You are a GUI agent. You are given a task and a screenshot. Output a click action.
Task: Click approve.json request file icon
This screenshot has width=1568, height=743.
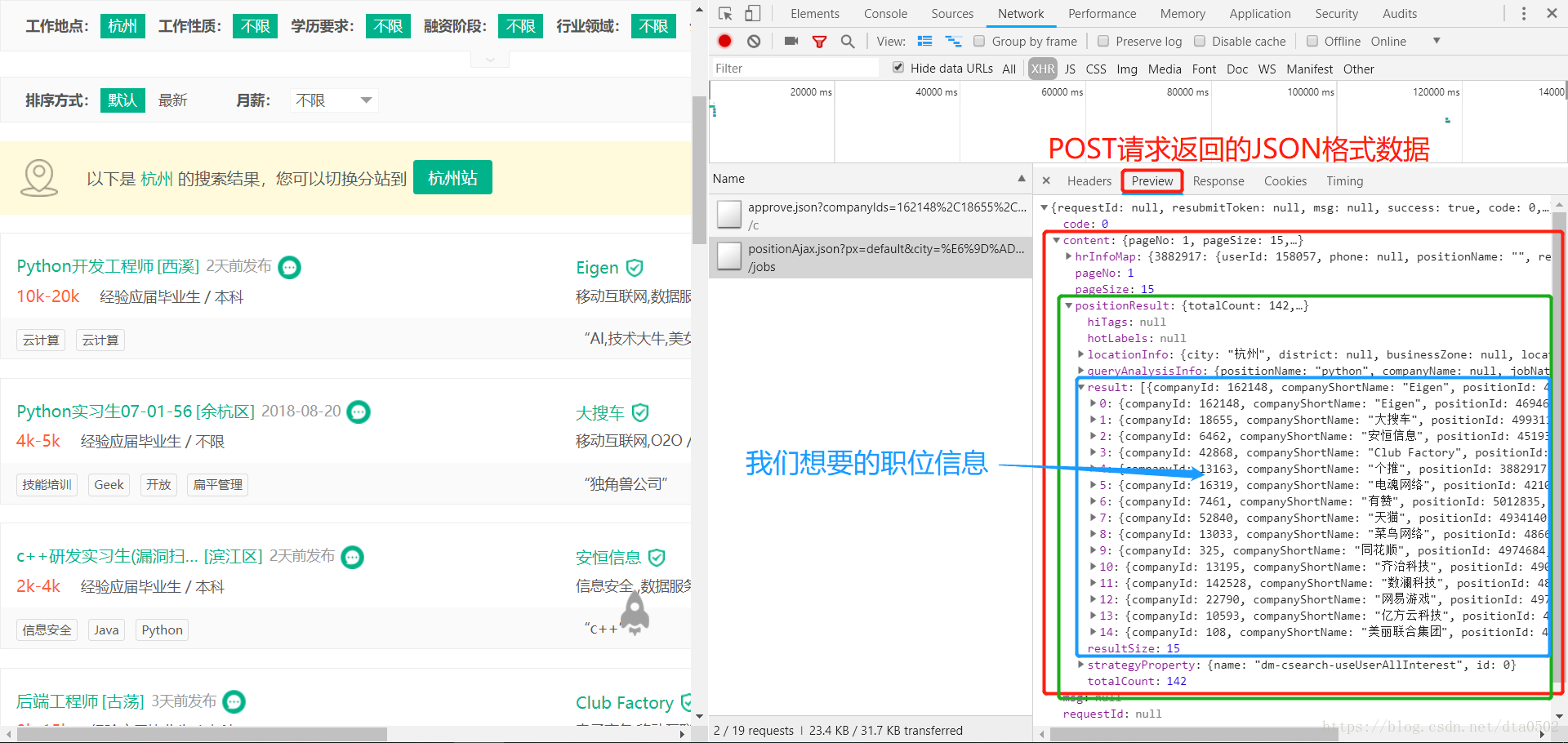pos(729,215)
